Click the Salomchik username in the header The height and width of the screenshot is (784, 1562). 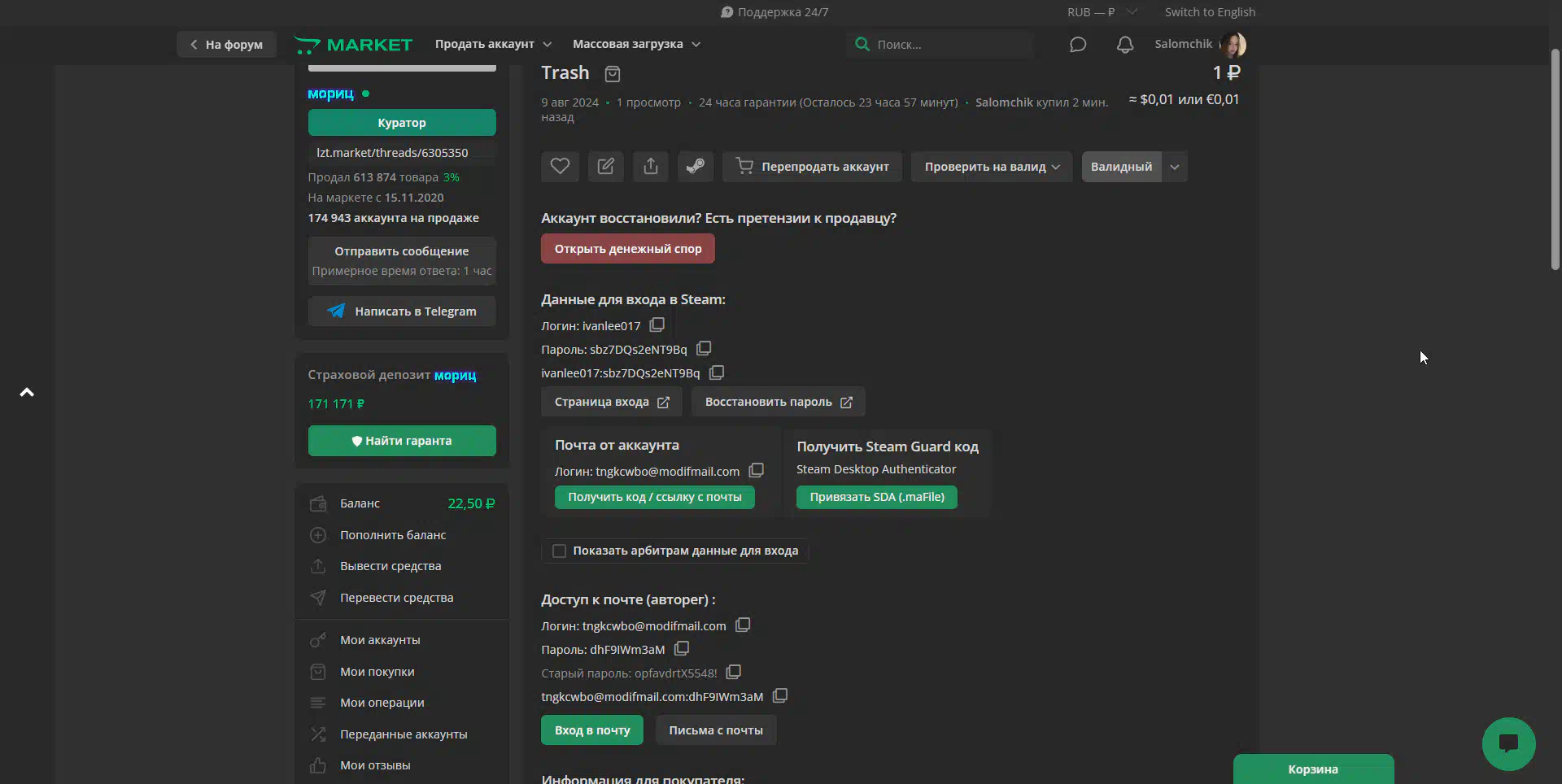[x=1184, y=44]
